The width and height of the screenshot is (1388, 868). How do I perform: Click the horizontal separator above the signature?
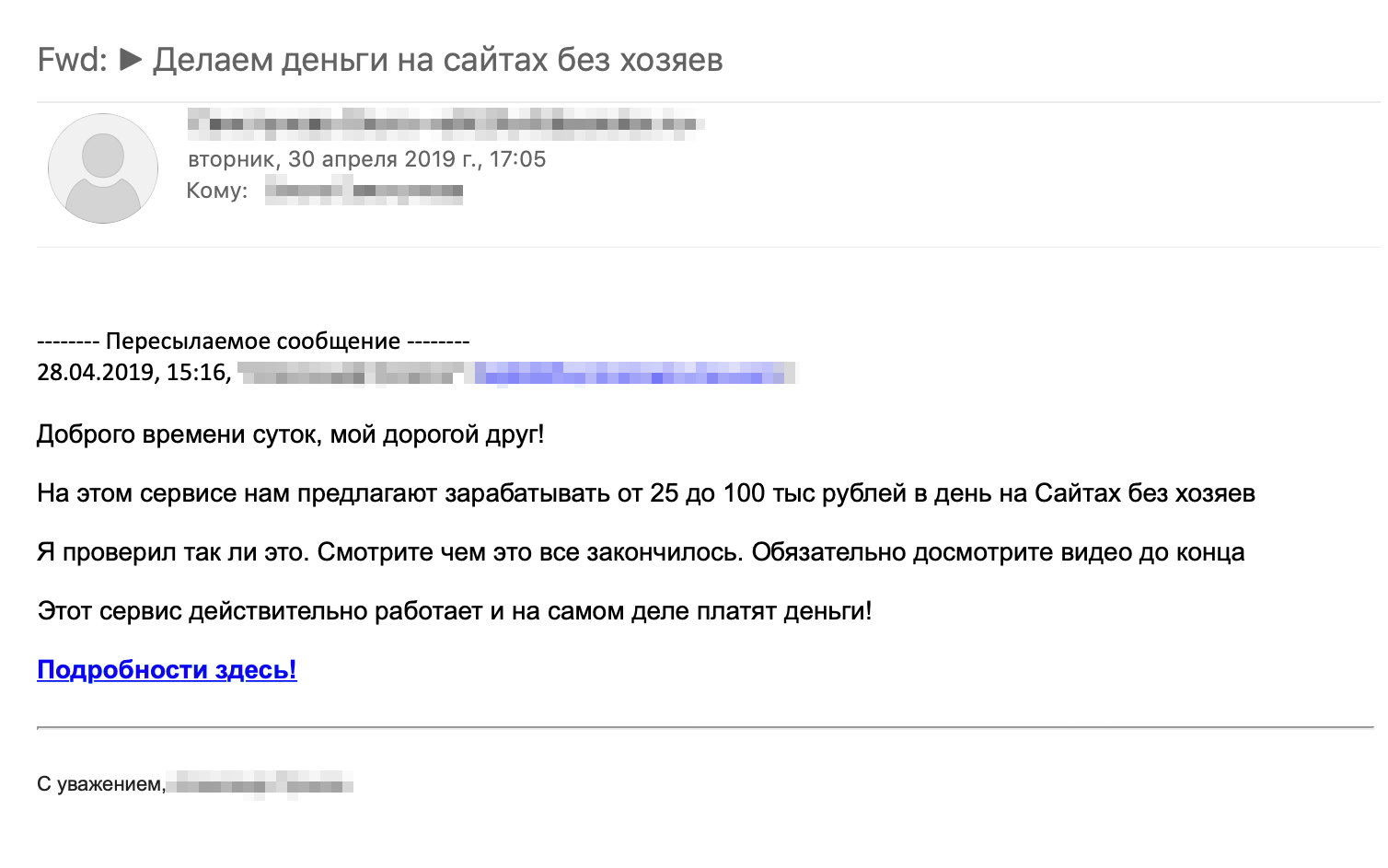[705, 727]
